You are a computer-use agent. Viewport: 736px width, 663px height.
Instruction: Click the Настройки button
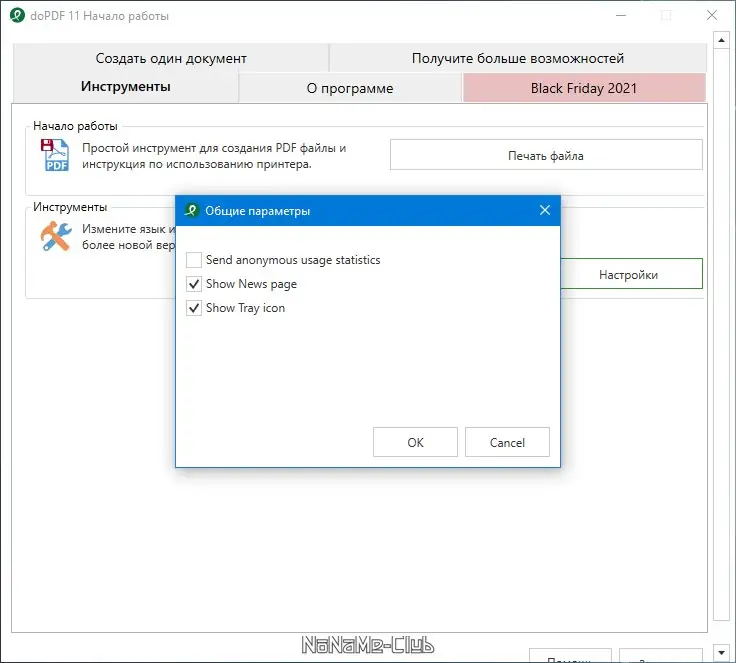(x=631, y=274)
